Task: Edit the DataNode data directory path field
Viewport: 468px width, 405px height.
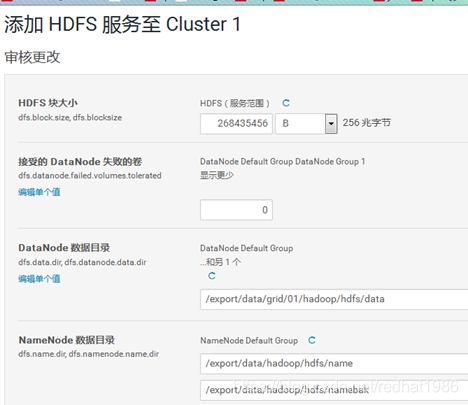Action: tap(334, 299)
